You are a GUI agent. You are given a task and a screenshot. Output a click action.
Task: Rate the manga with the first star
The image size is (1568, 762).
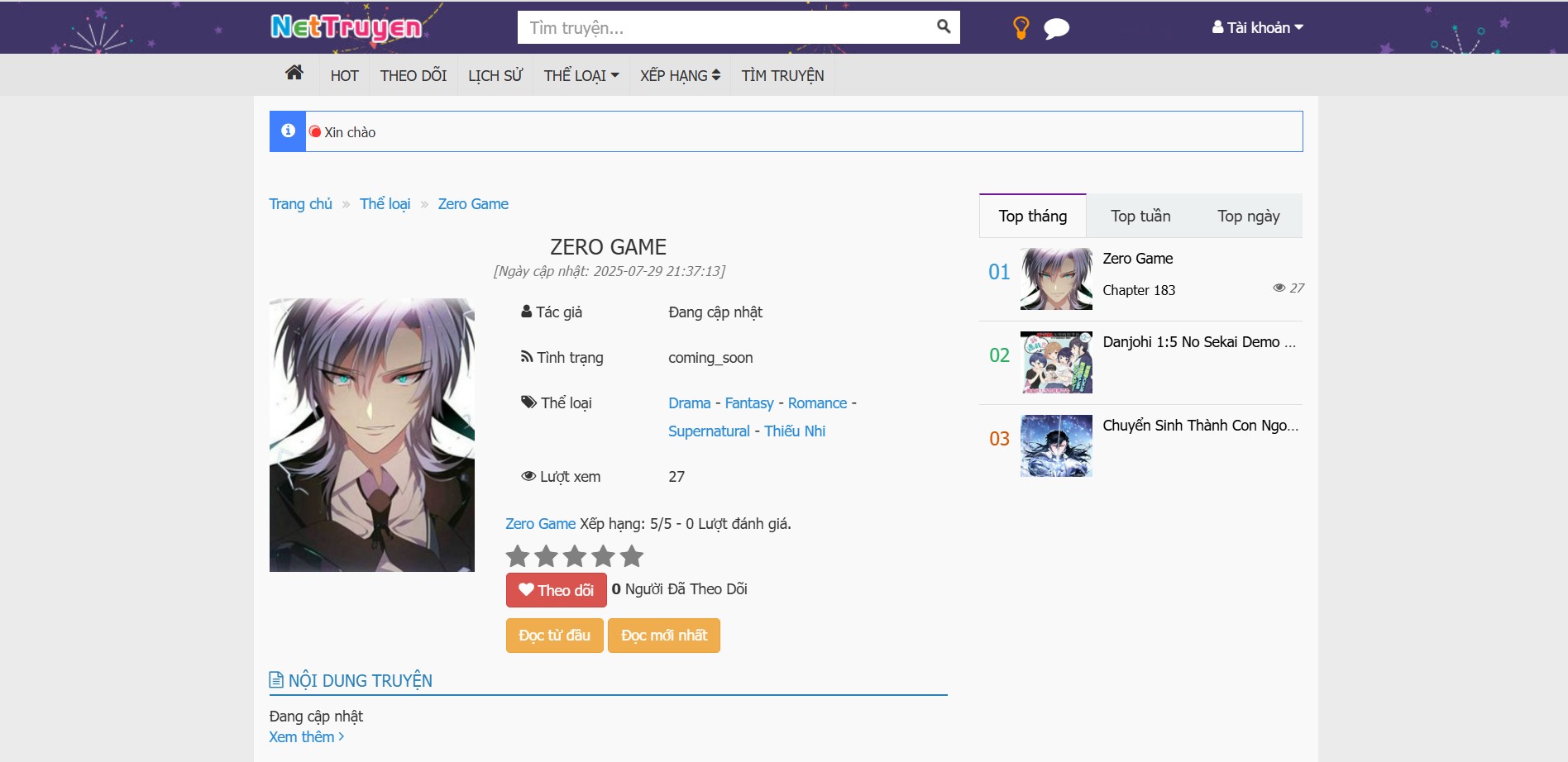518,556
